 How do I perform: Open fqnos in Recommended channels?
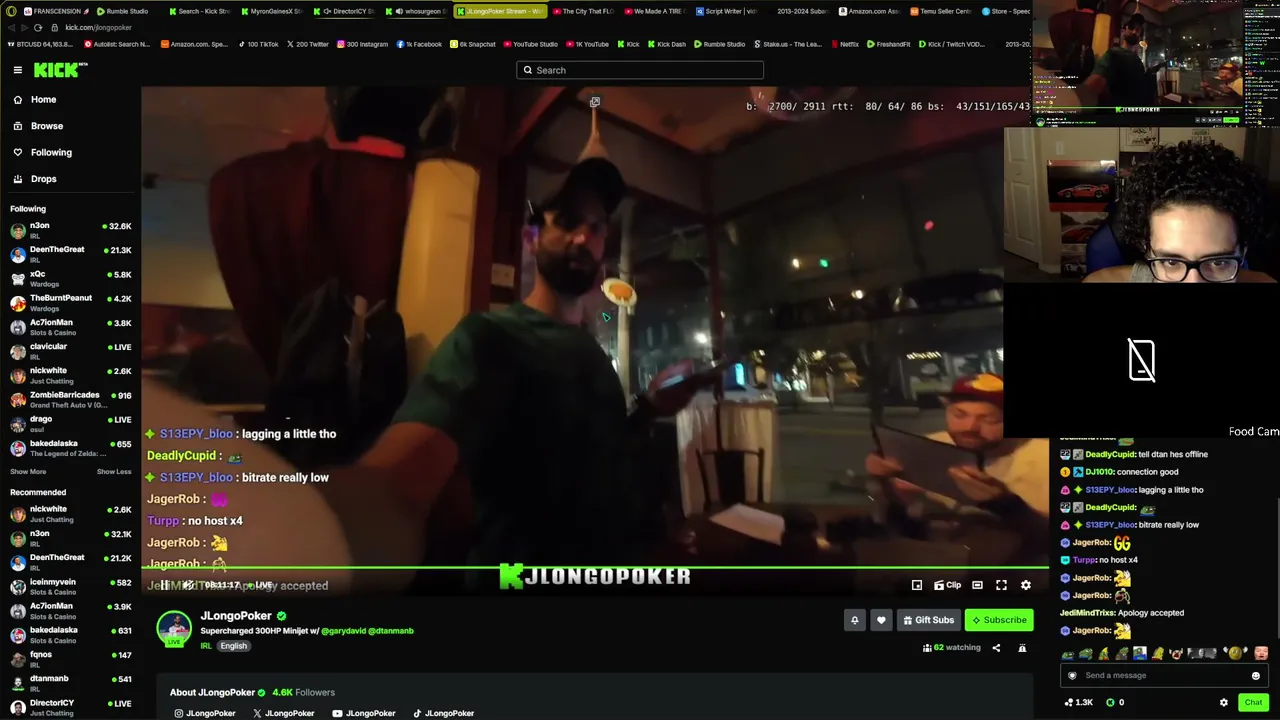(70, 659)
